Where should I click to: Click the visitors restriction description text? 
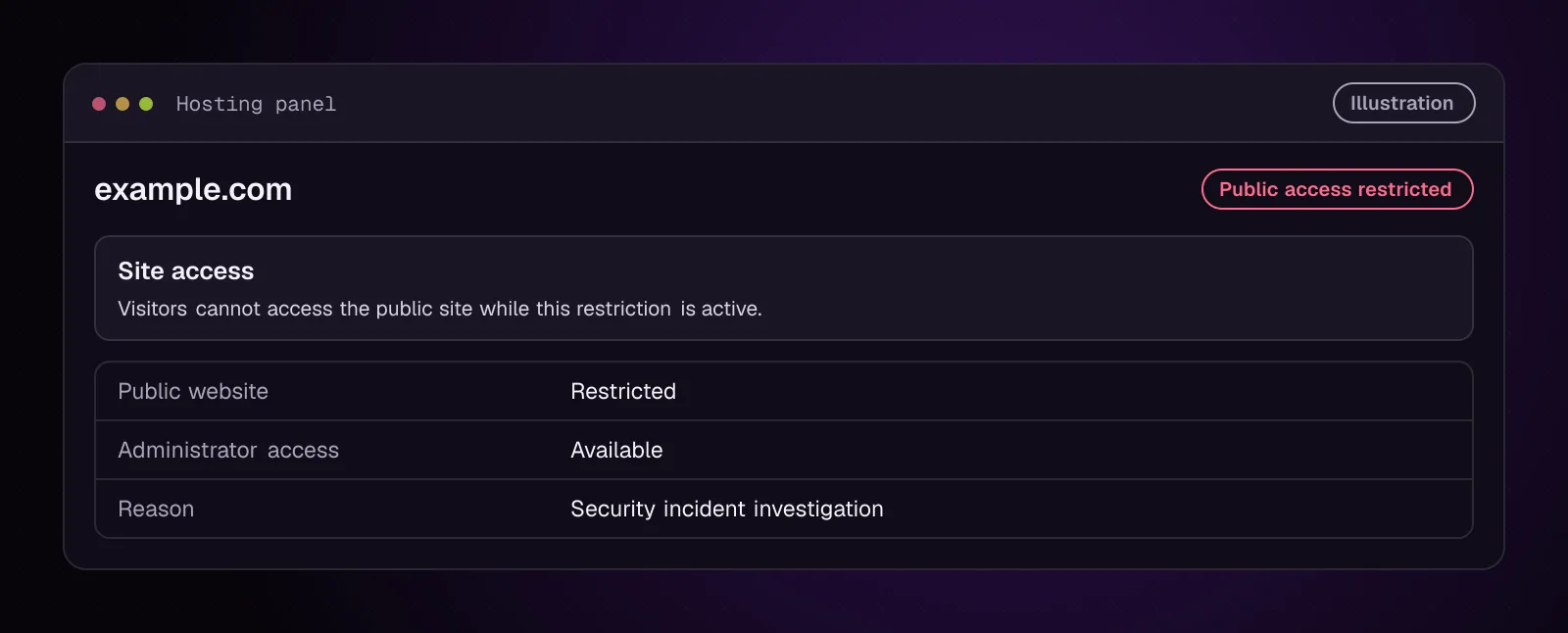[x=440, y=309]
